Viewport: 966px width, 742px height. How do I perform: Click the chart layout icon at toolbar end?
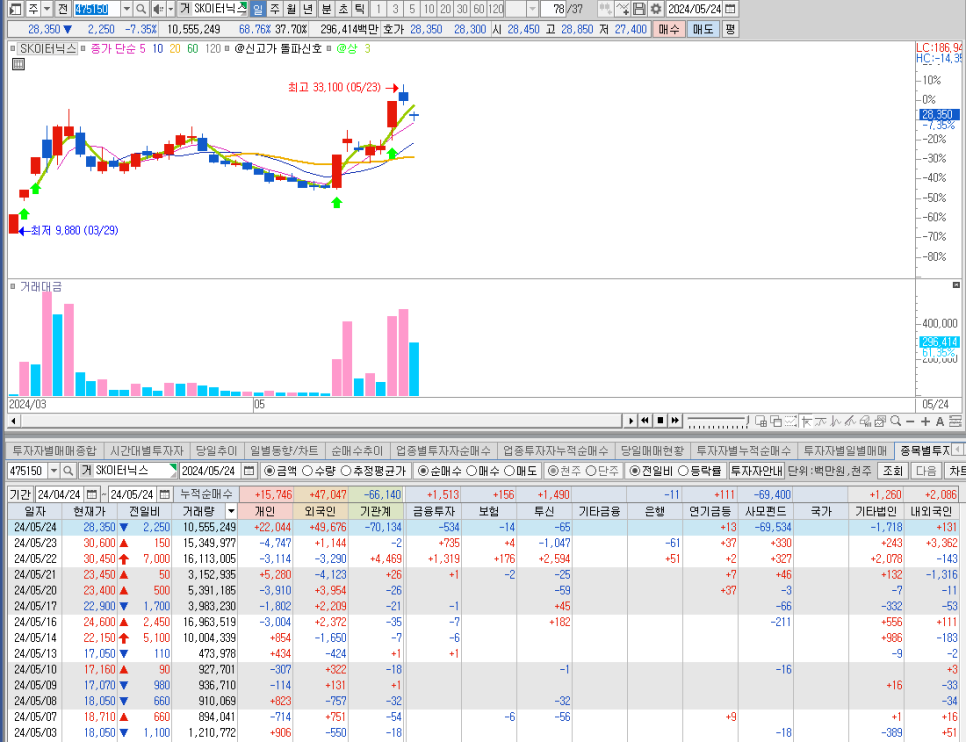coord(955,421)
